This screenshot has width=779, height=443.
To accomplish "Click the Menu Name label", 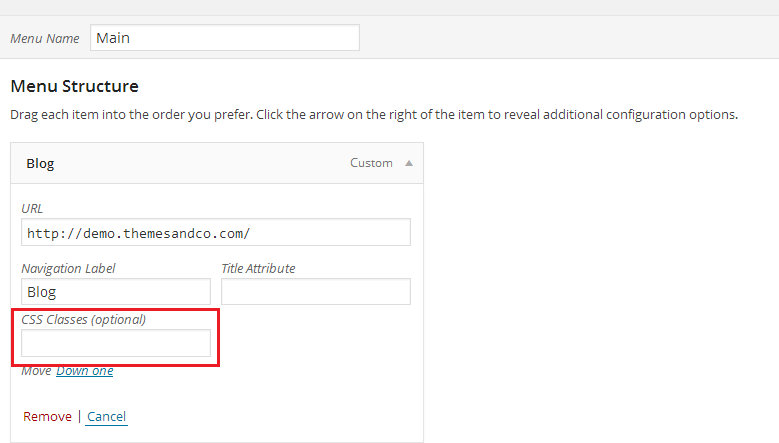I will click(44, 39).
